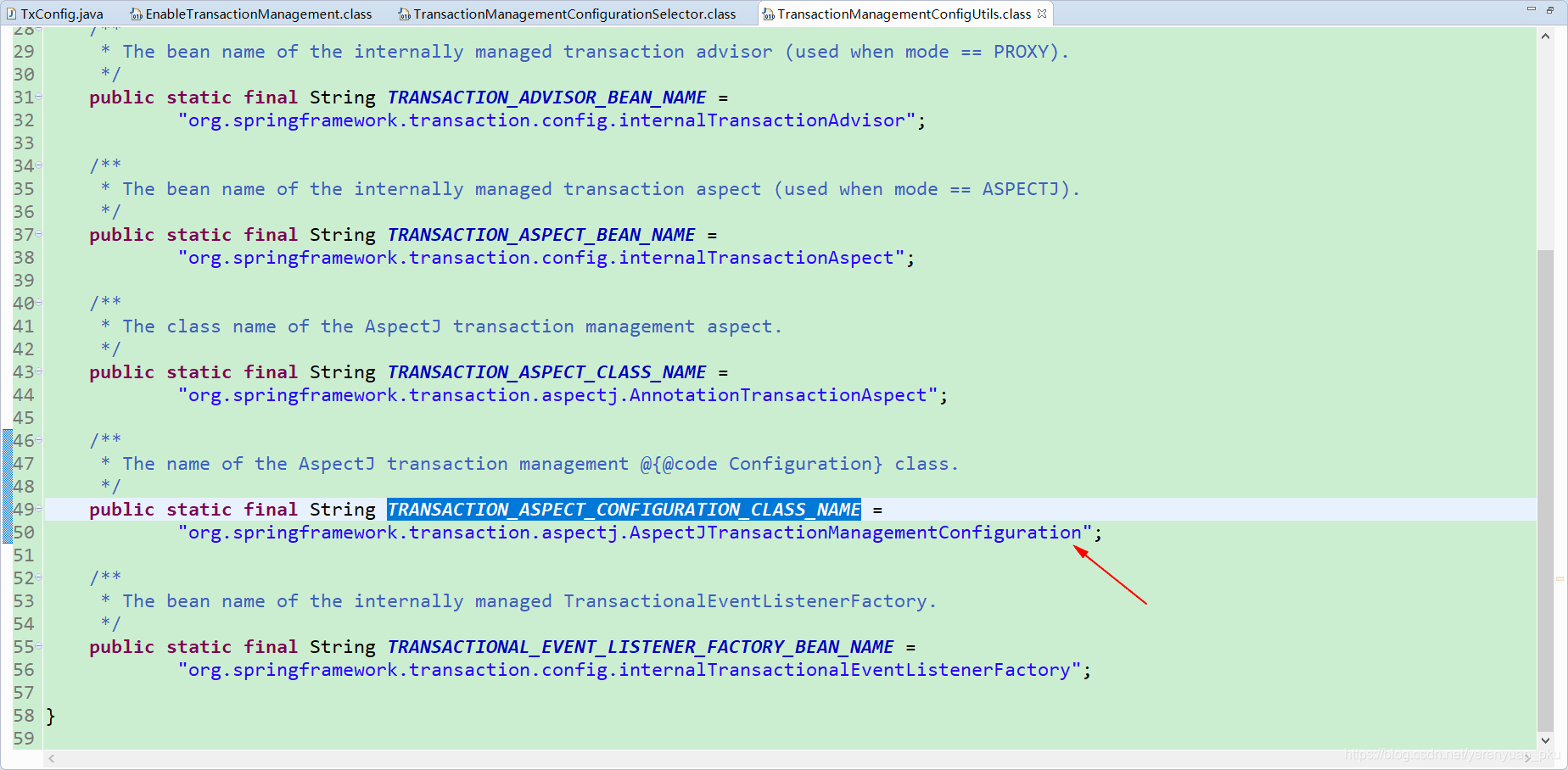The width and height of the screenshot is (1568, 770).
Task: Click the internalTransactionAspect string literal
Action: pyautogui.click(x=541, y=258)
